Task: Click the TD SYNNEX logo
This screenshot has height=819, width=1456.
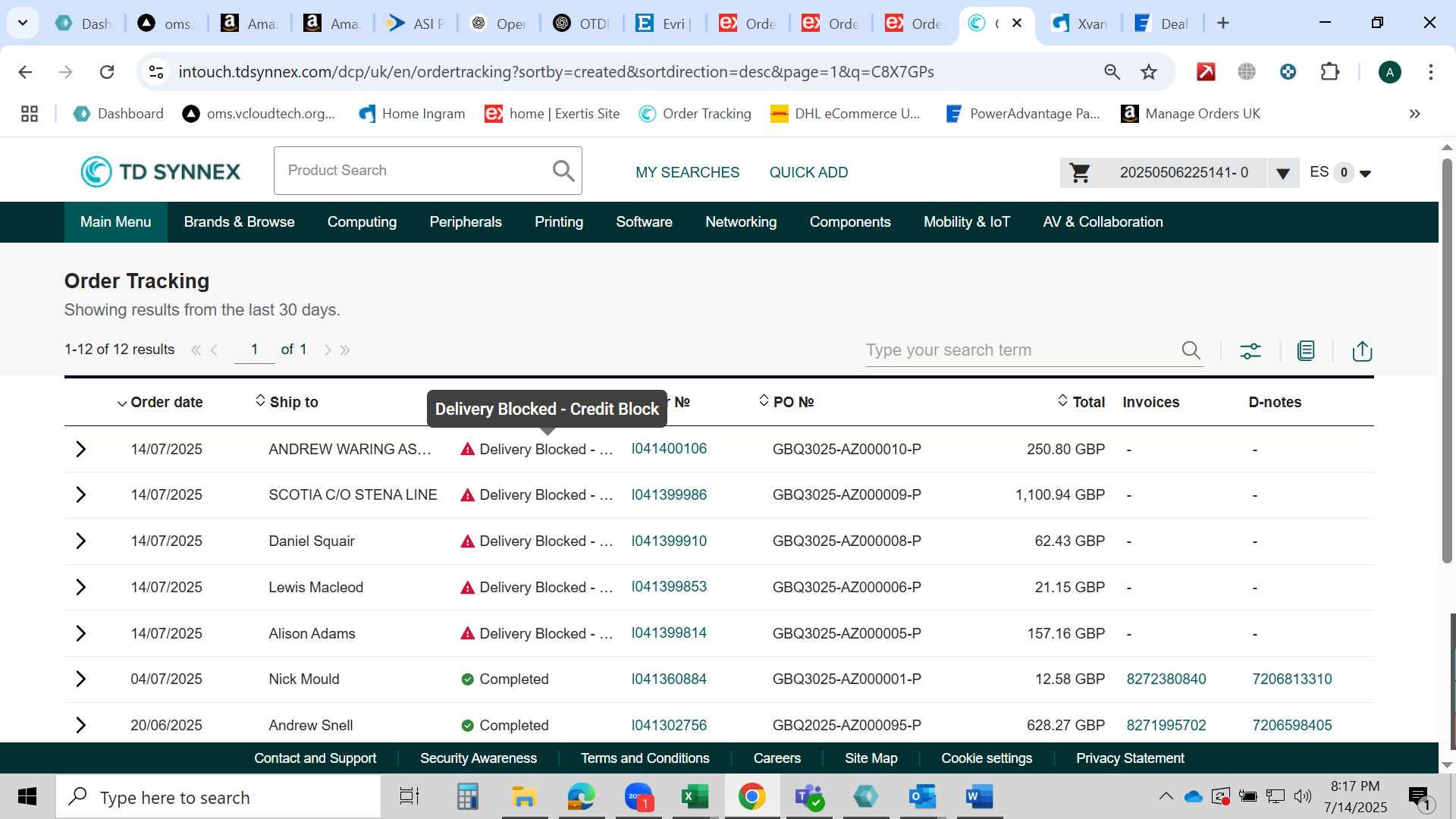Action: point(160,171)
